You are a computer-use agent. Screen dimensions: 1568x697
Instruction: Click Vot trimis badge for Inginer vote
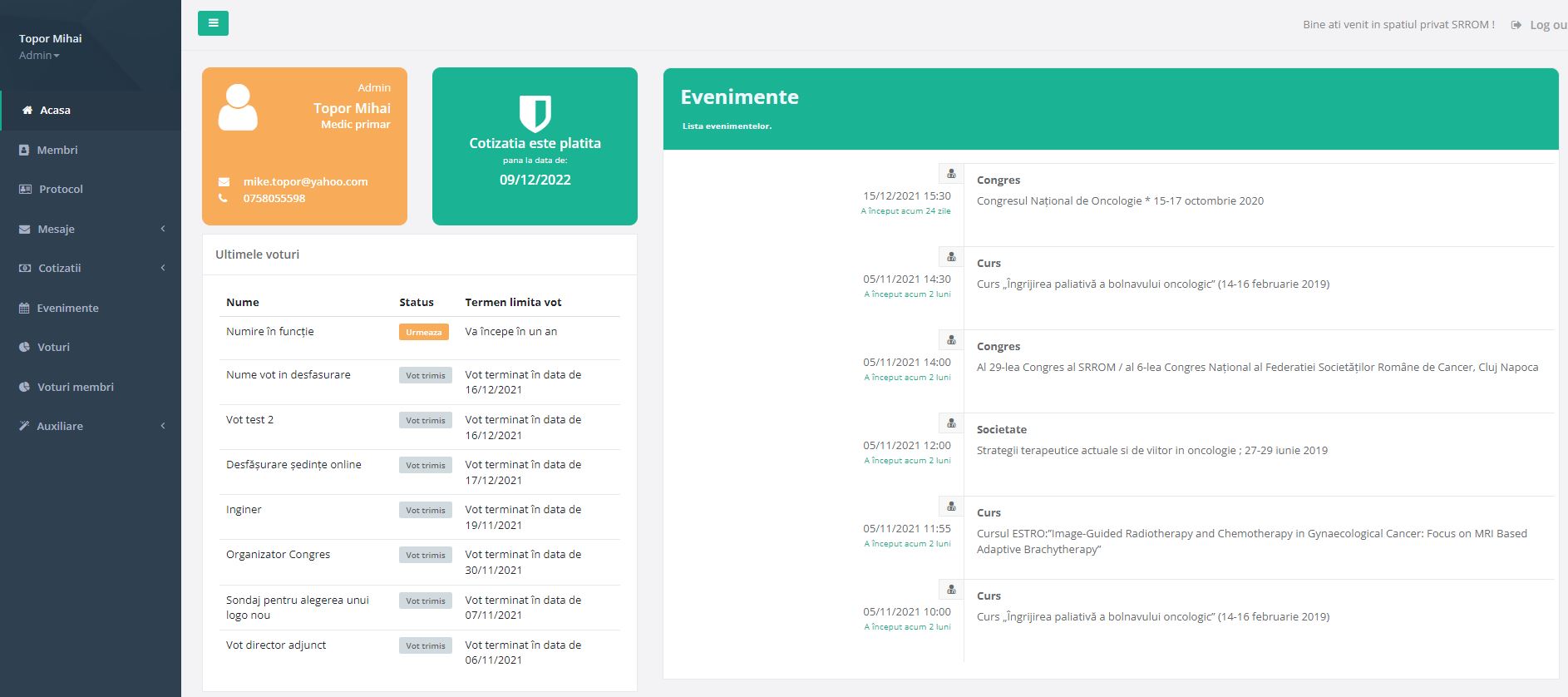[425, 510]
